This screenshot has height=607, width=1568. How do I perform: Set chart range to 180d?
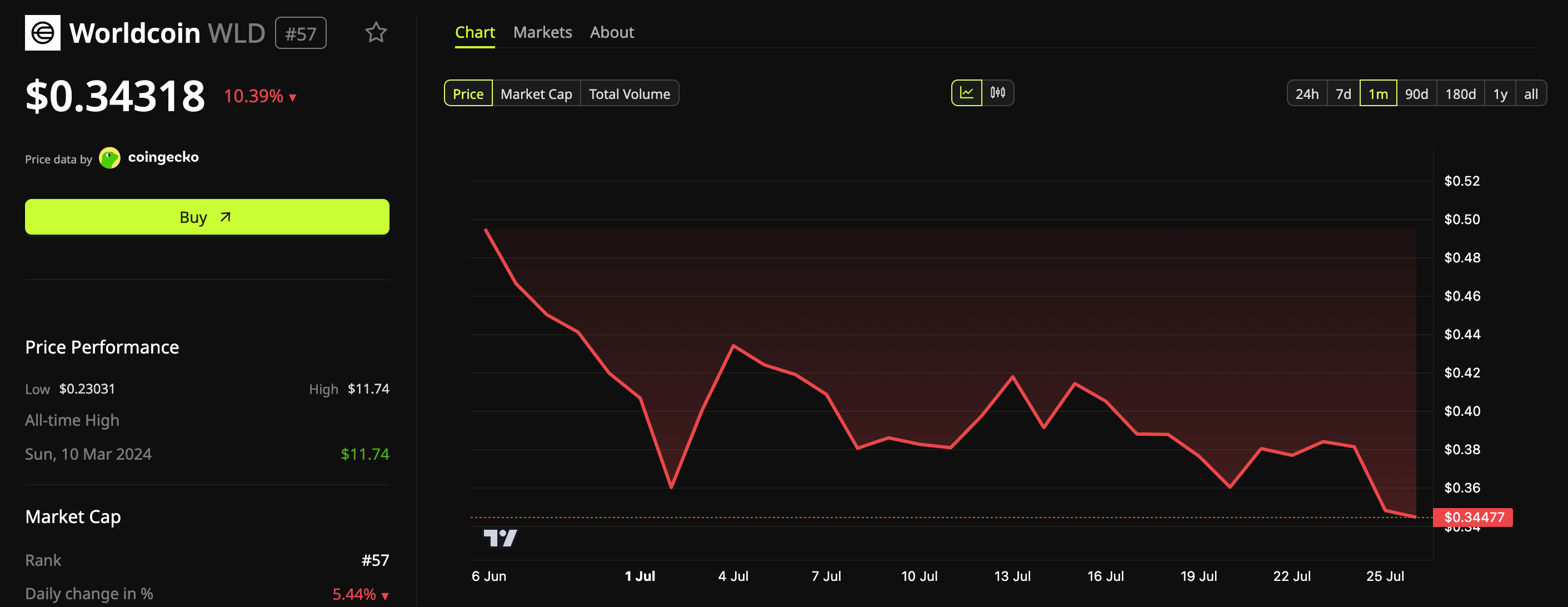[x=1460, y=94]
